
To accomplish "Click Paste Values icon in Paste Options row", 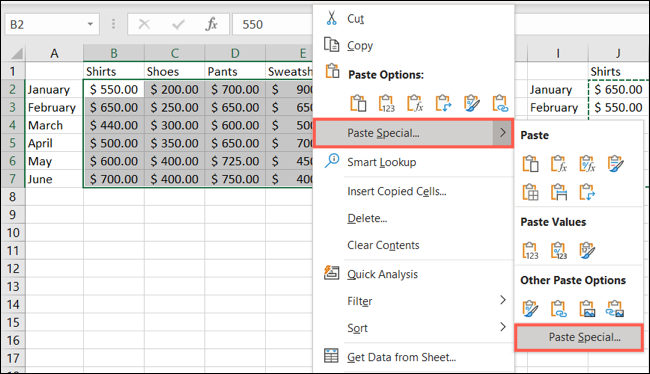I will coord(386,103).
